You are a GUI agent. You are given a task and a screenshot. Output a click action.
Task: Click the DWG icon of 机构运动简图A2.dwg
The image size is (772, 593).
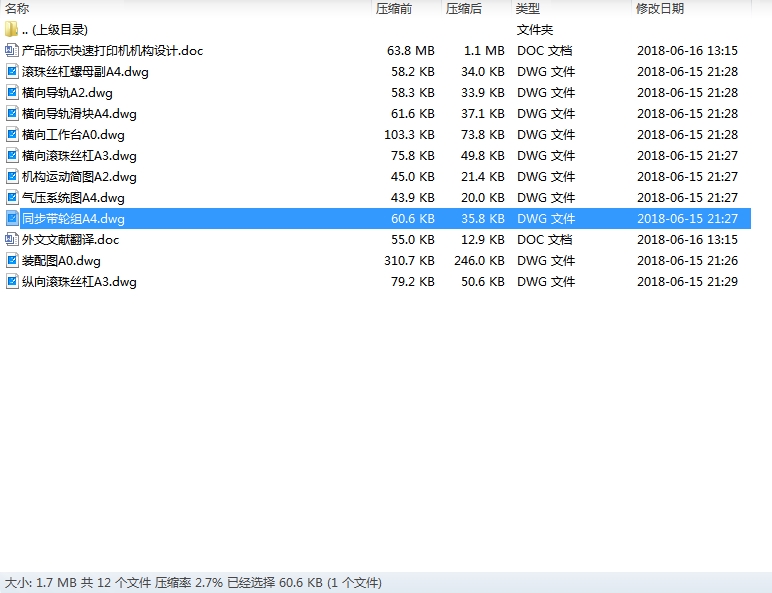pos(12,176)
